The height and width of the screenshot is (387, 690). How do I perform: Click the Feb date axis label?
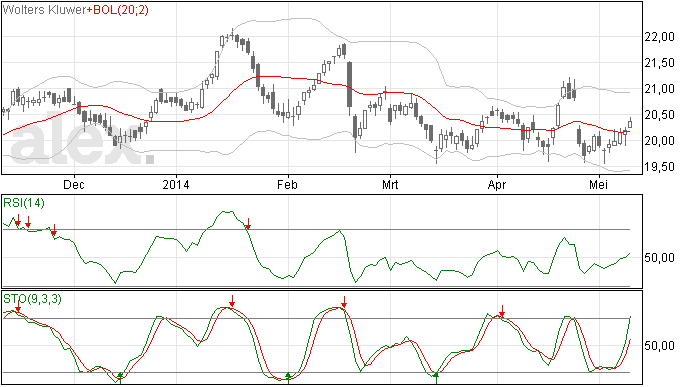click(x=287, y=184)
